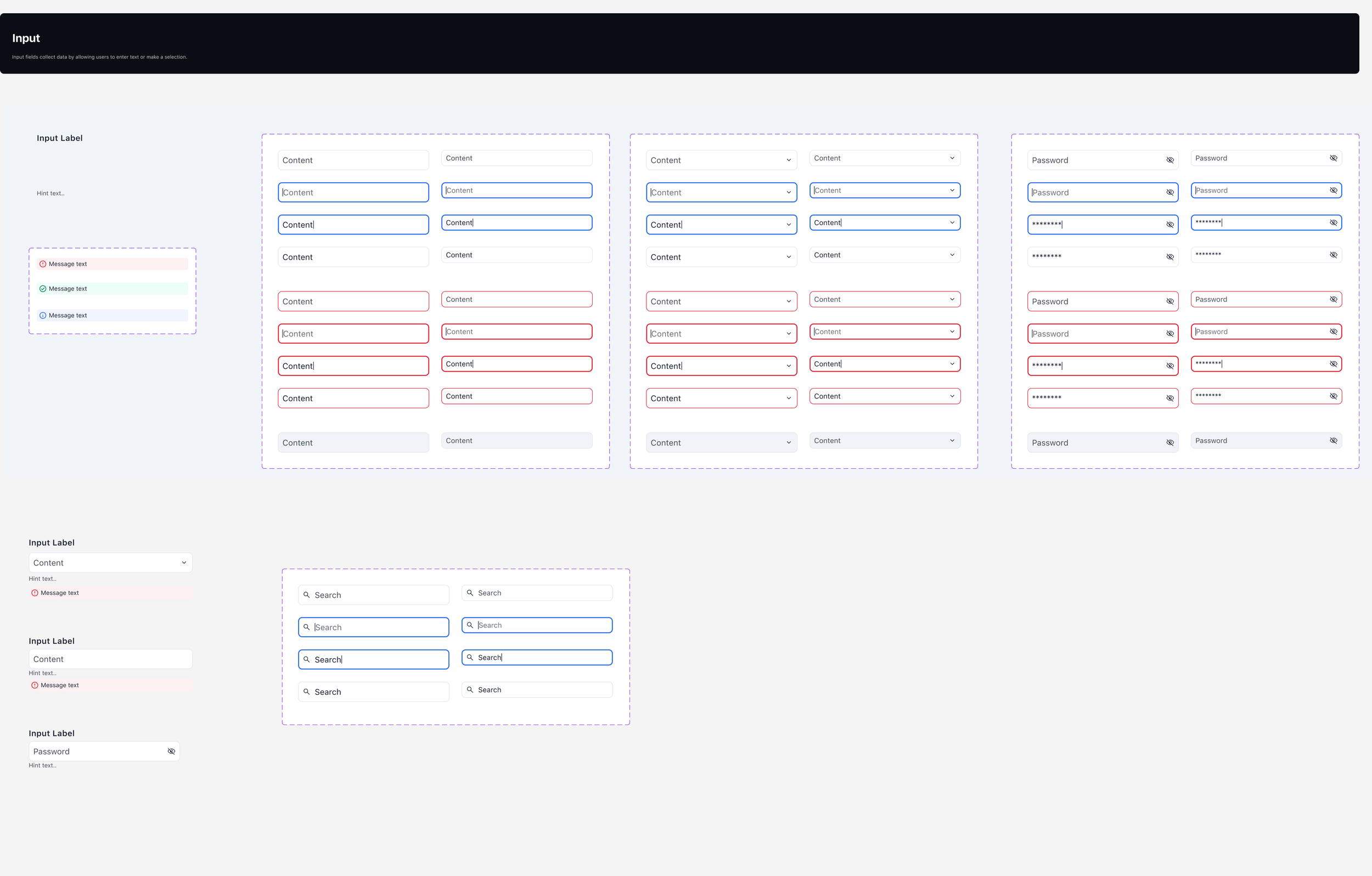This screenshot has width=1372, height=876.
Task: Click the red error icon in dashed message box
Action: tap(43, 264)
